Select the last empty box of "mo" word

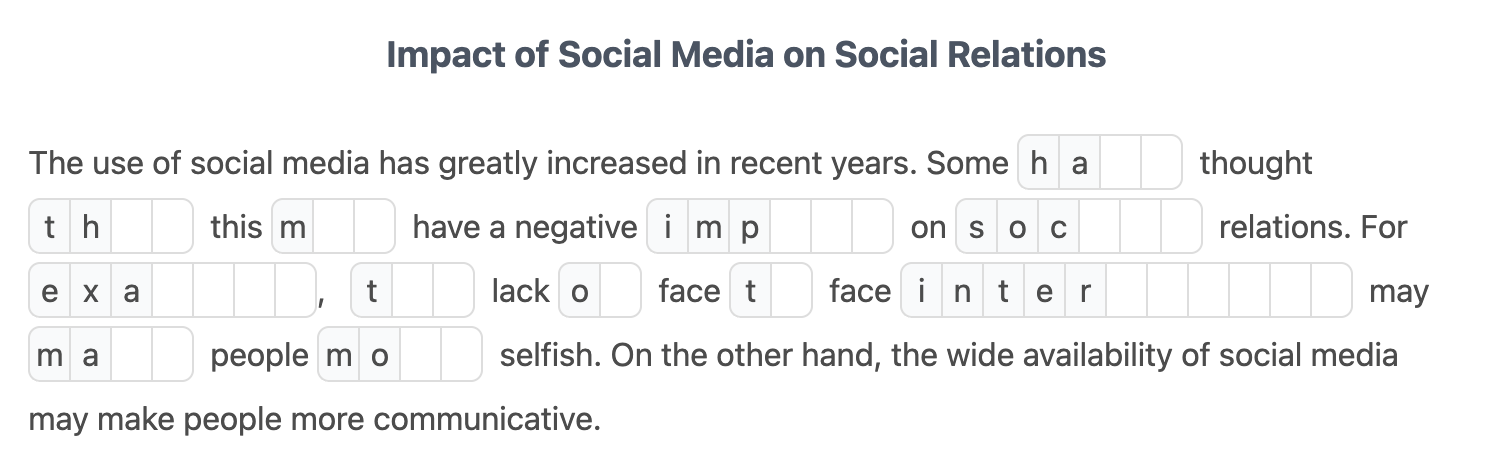461,355
